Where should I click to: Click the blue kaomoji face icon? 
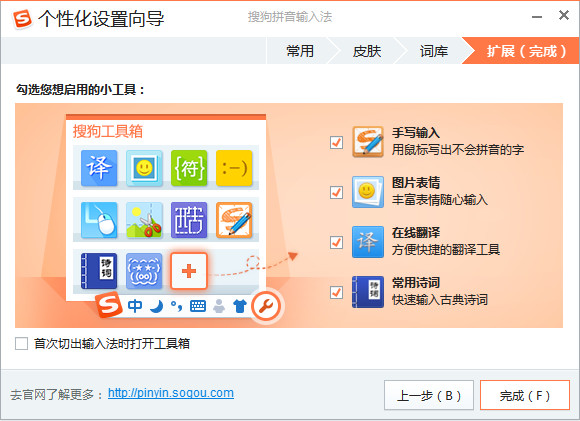tap(144, 271)
